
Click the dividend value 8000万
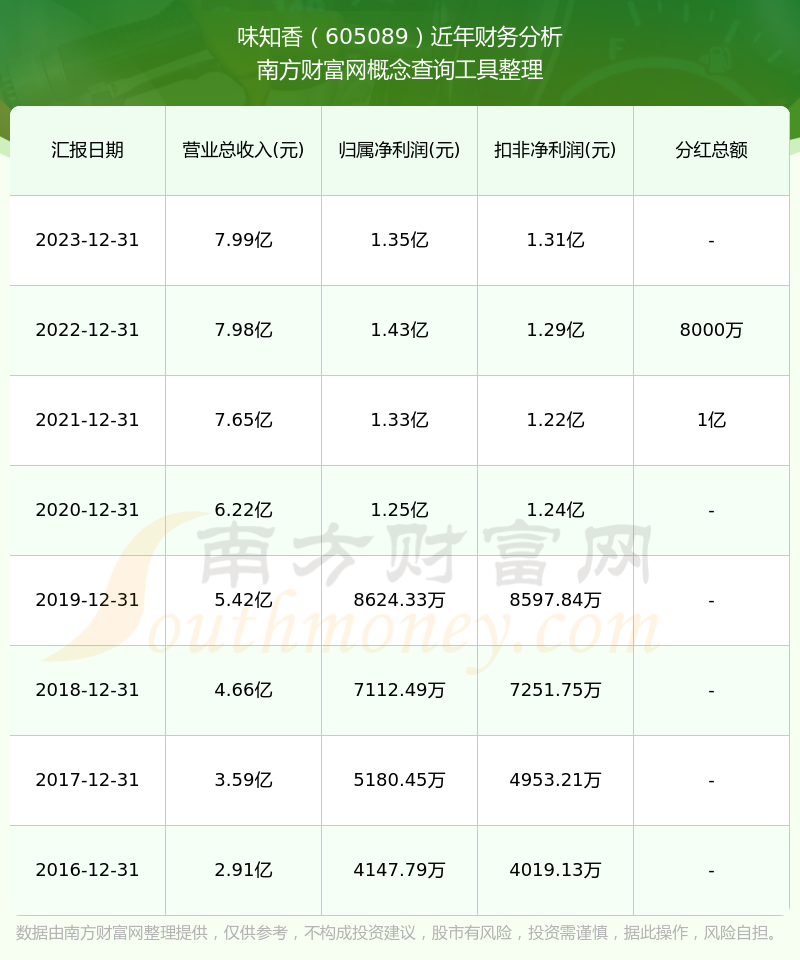(711, 330)
